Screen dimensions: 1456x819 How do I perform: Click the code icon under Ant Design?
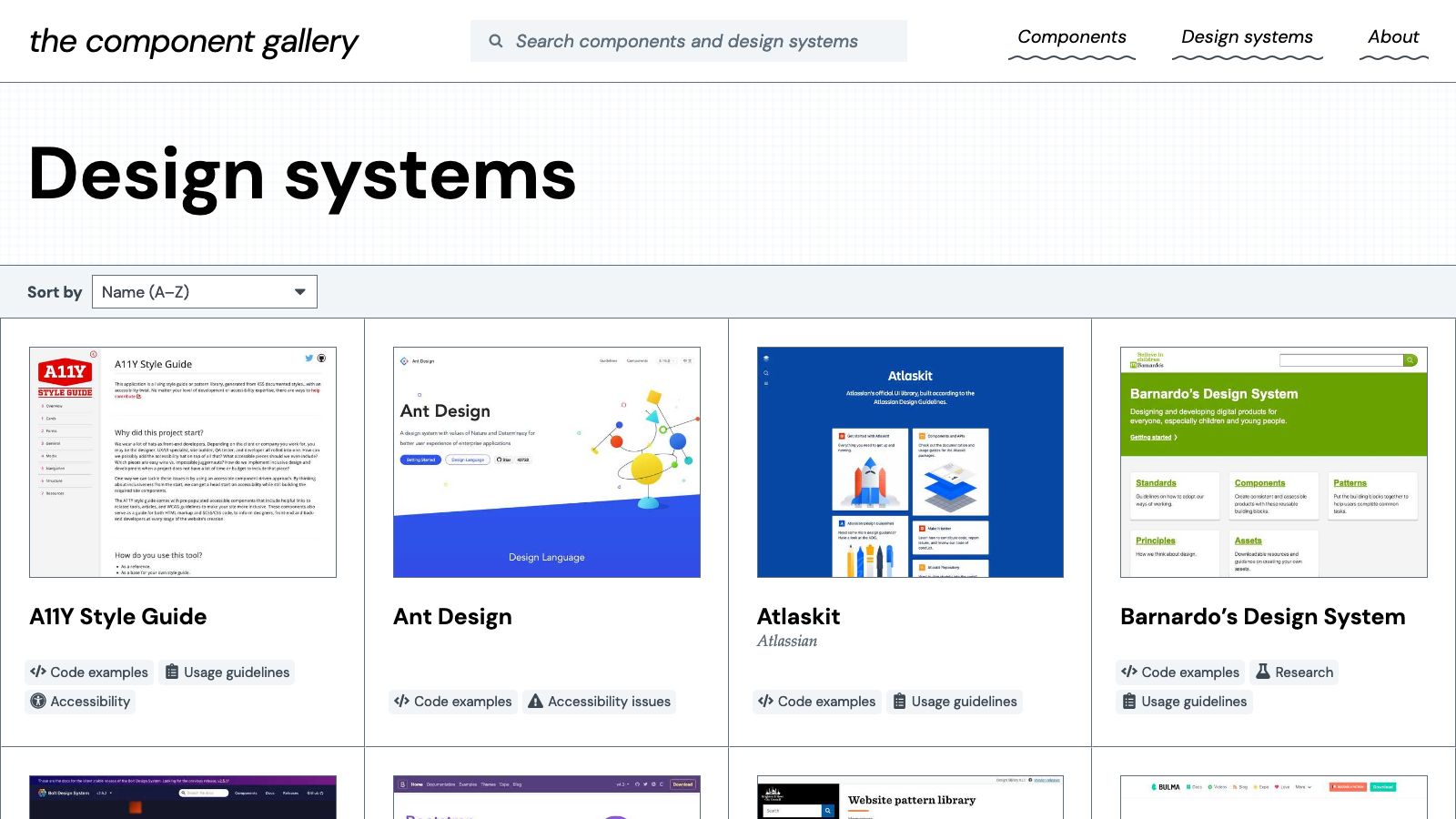401,701
